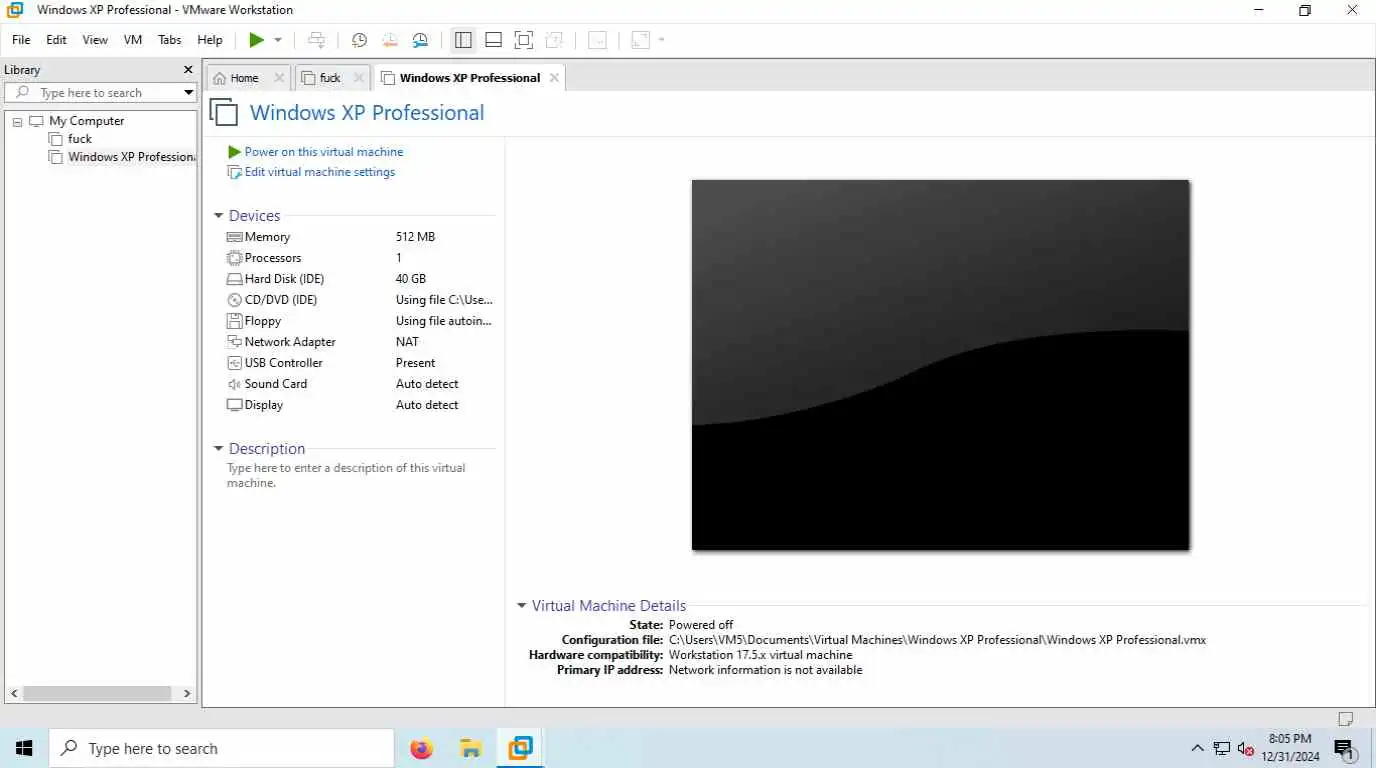Screen dimensions: 1376x768
Task: Click the configuration file path text
Action: tap(937, 640)
